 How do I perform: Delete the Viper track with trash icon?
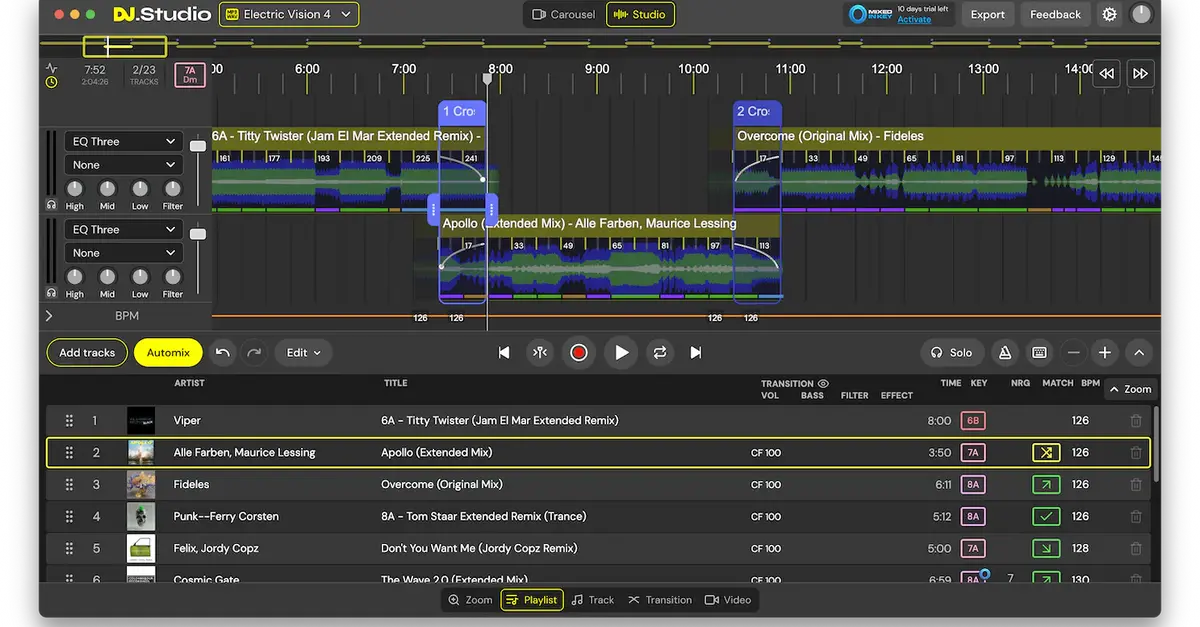(1136, 421)
